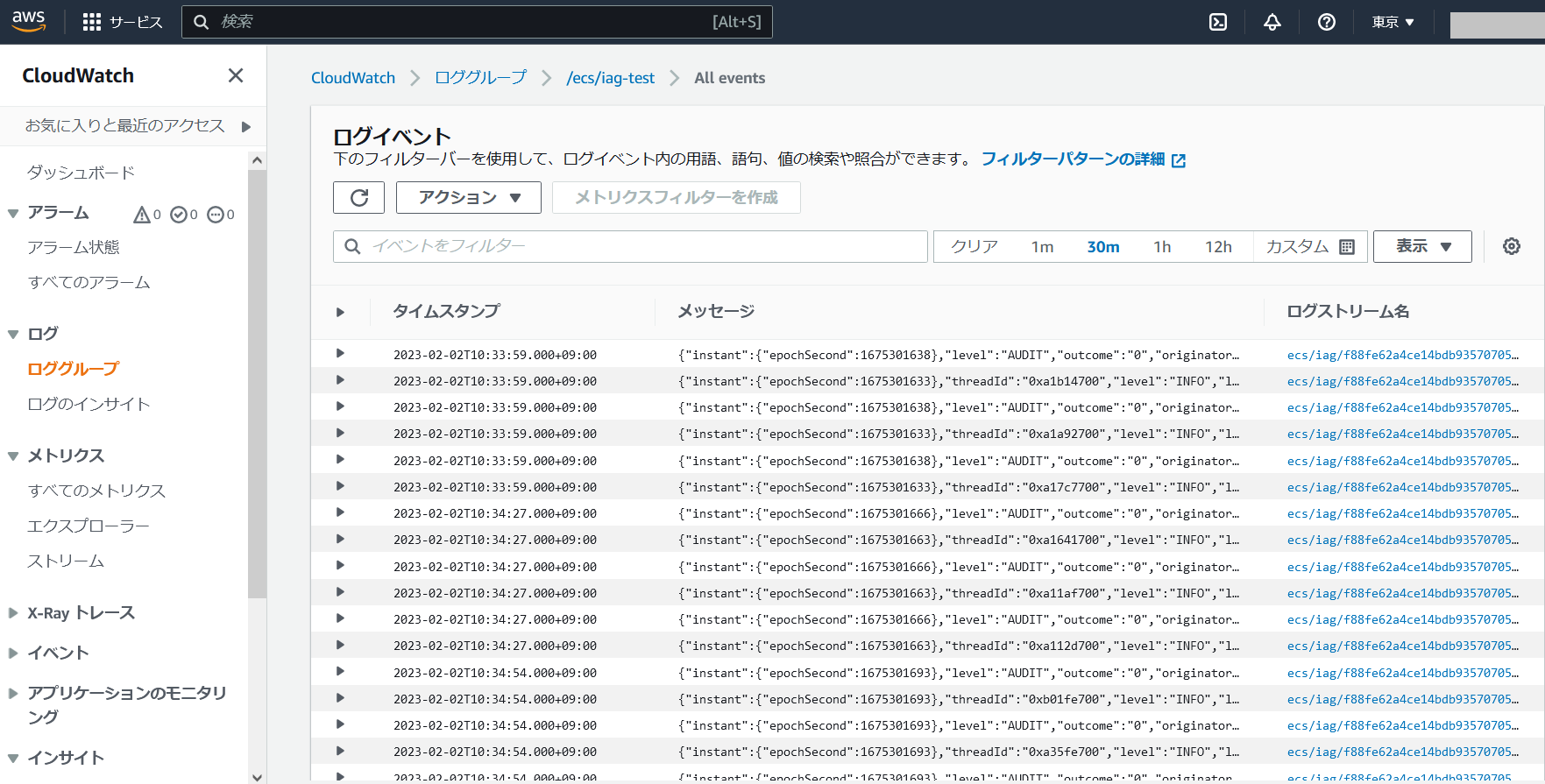The image size is (1545, 784).
Task: Click the insufficient data alarm count icon
Action: (x=216, y=215)
